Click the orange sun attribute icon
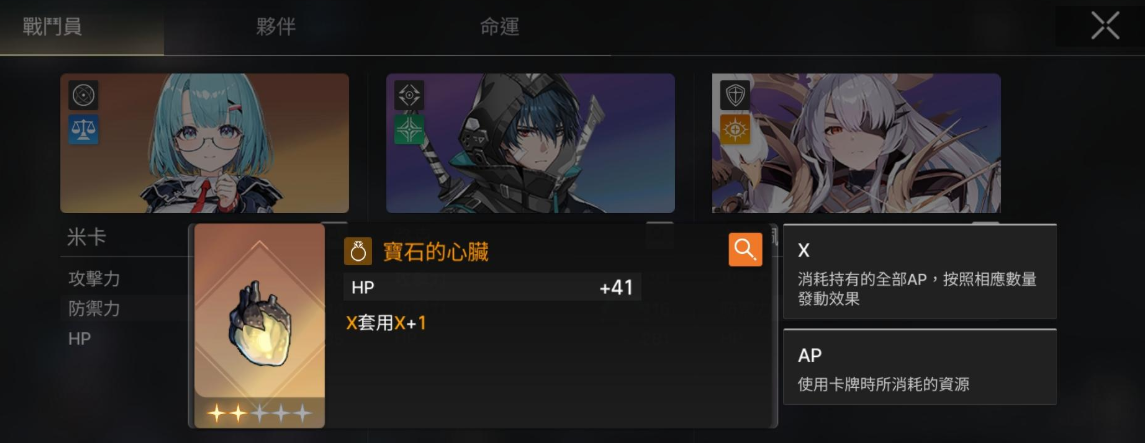The image size is (1145, 443). point(735,129)
